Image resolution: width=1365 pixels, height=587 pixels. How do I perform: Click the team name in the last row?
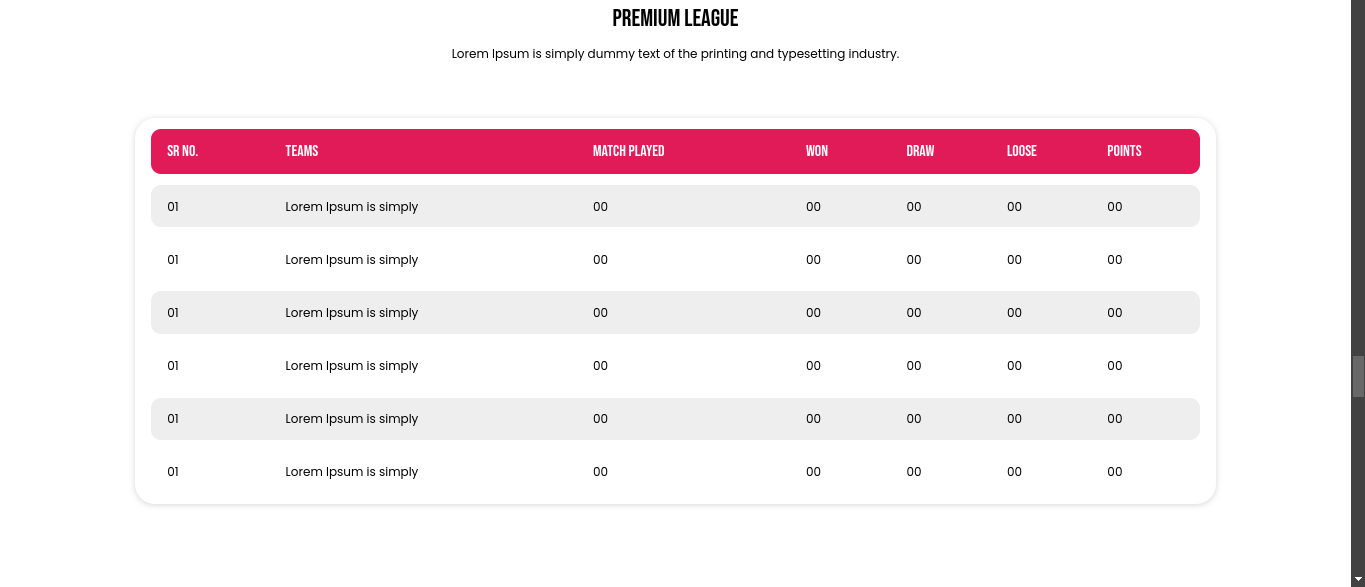point(351,472)
